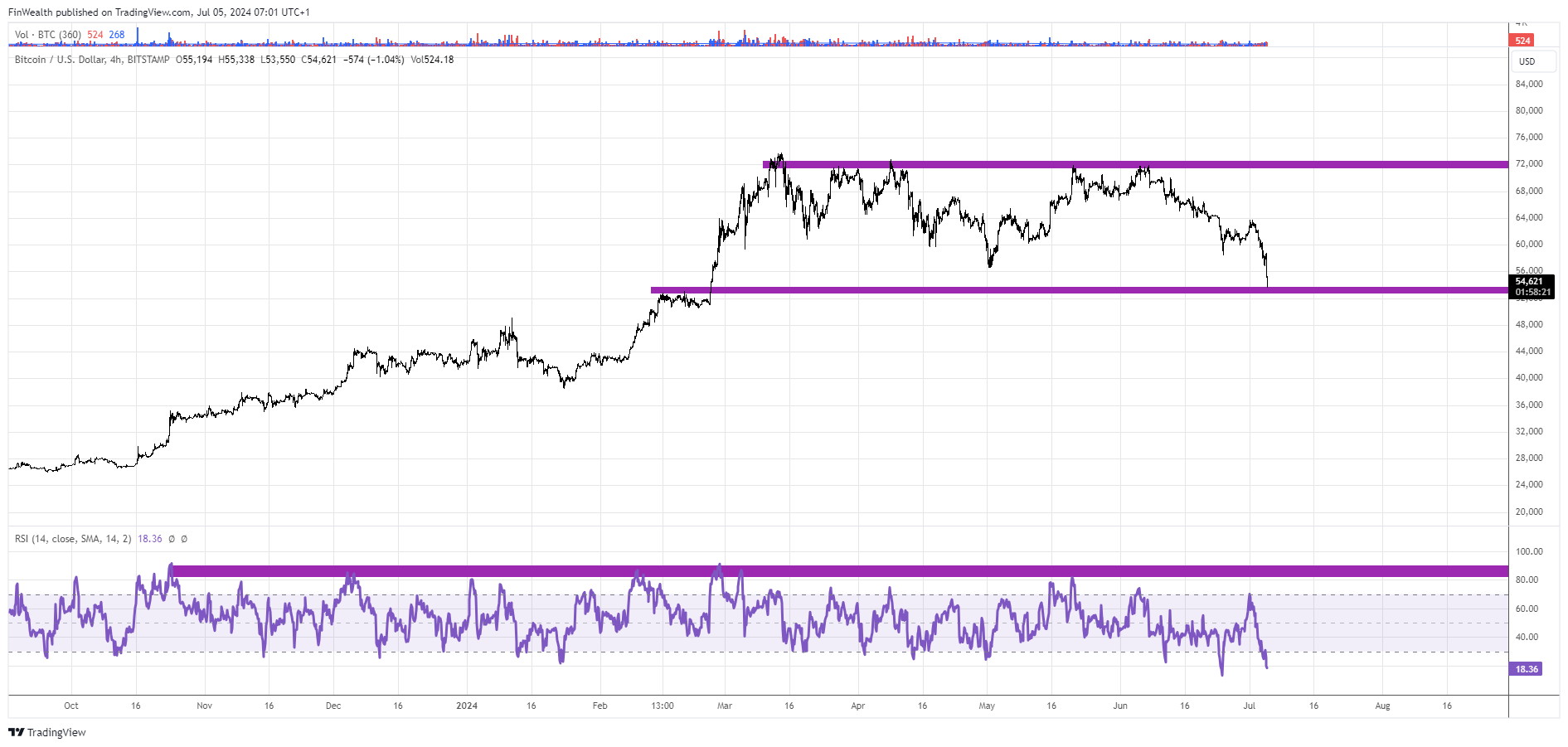Click the 60,000 price axis label

(x=1529, y=244)
